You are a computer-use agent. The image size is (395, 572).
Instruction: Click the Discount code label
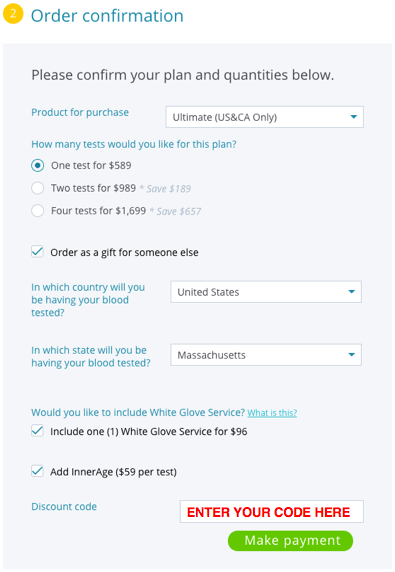[64, 507]
